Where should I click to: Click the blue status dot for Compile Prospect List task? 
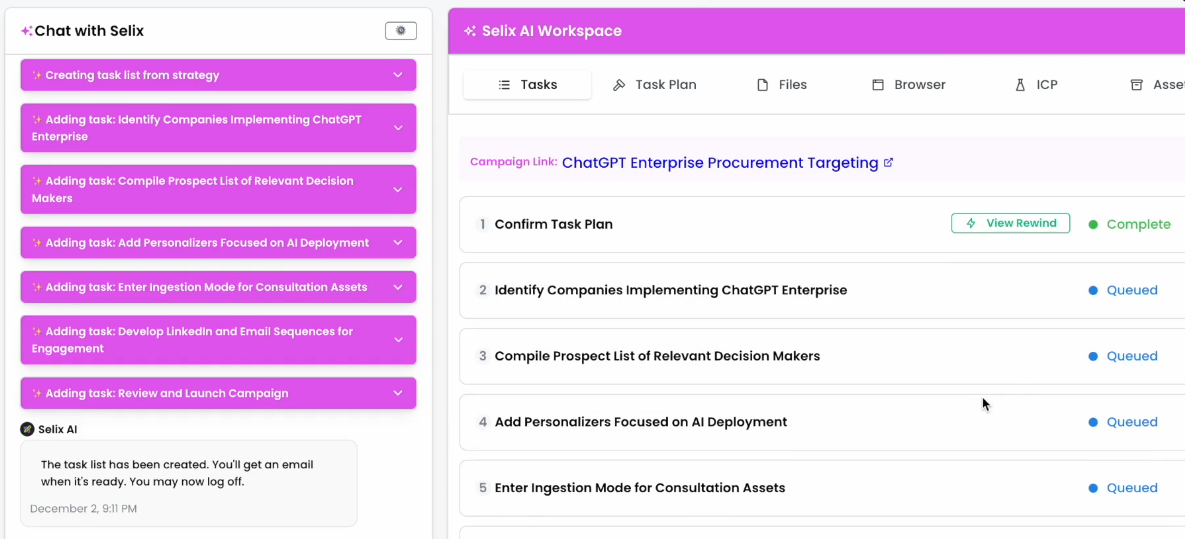coord(1093,356)
